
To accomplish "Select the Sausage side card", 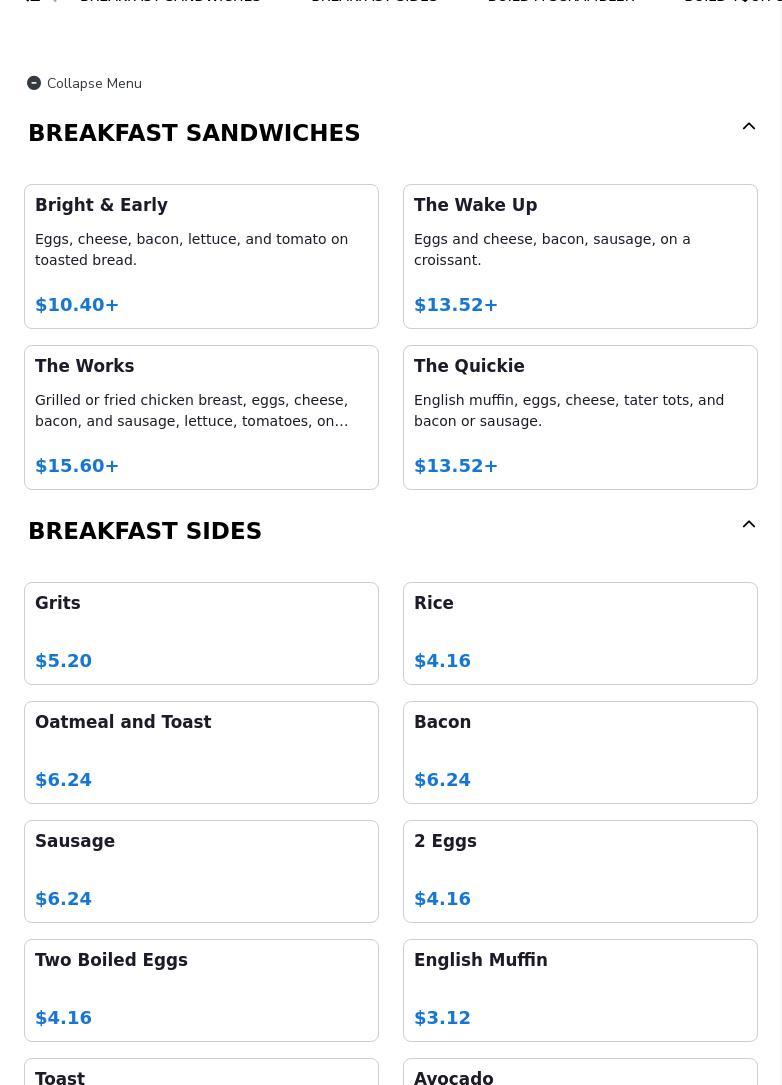I will pyautogui.click(x=201, y=871).
